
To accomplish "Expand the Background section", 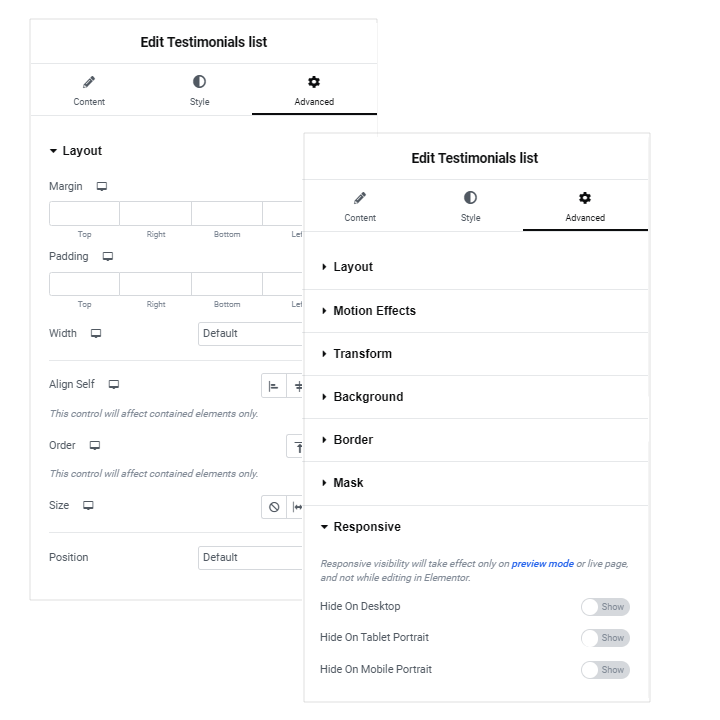I will (x=476, y=397).
